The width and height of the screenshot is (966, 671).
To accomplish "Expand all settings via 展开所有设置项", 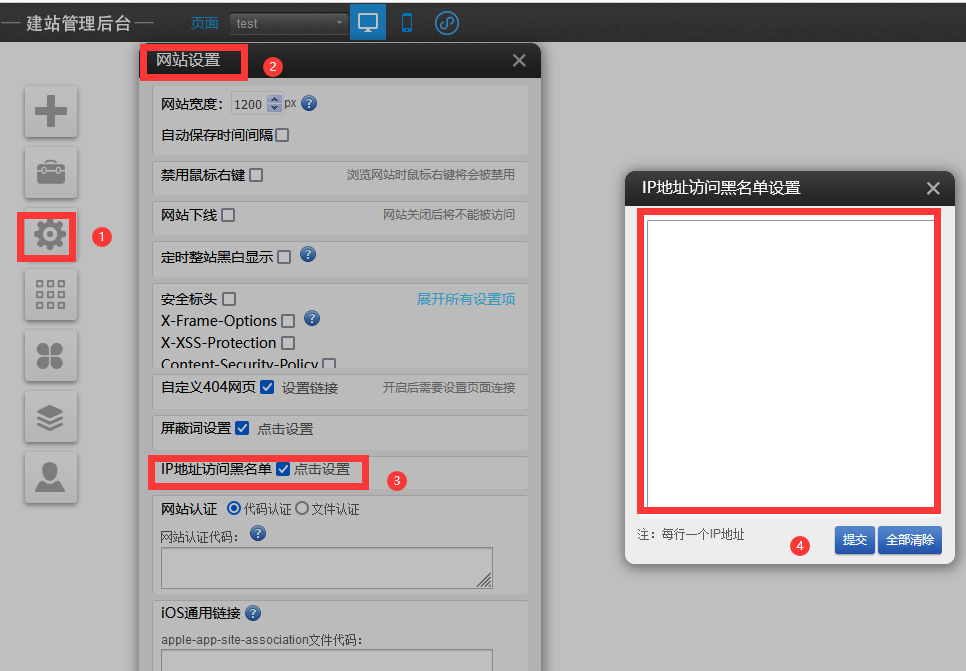I will [x=466, y=299].
